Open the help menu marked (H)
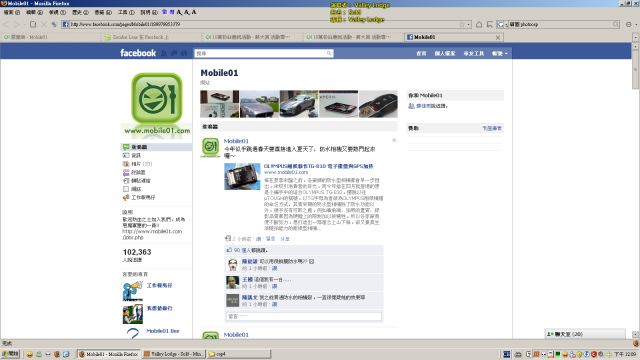640x360 pixels. (149, 12)
